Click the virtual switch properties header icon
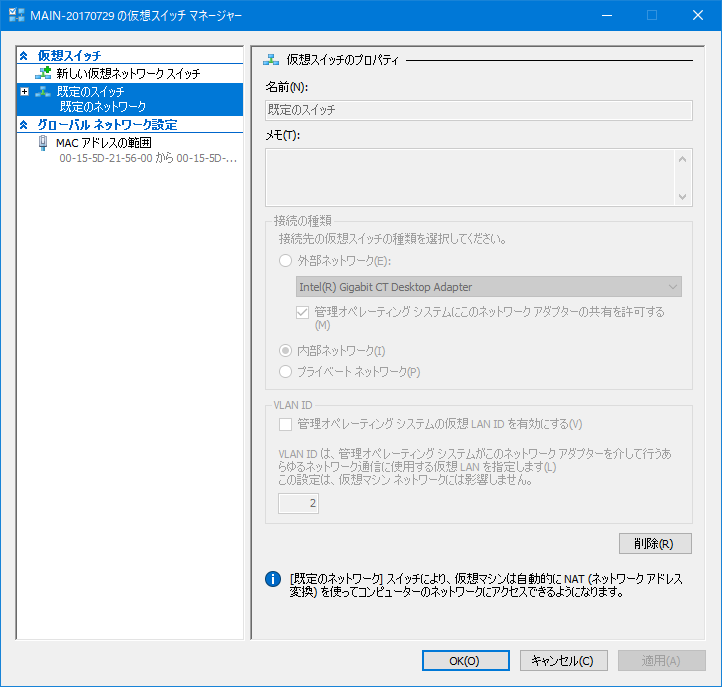722x687 pixels. coord(271,59)
